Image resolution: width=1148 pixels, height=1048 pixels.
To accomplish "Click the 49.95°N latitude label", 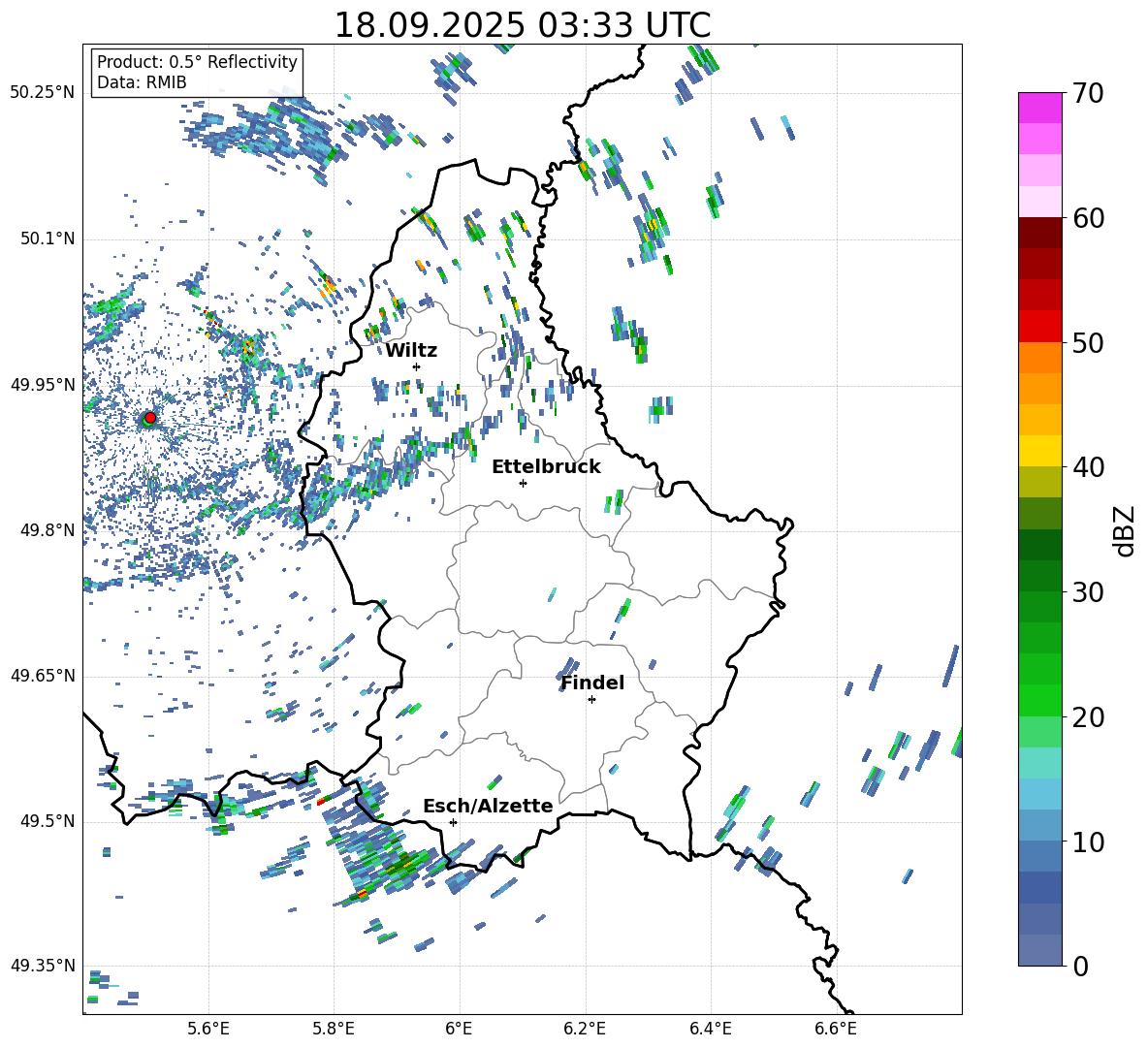I will click(43, 384).
